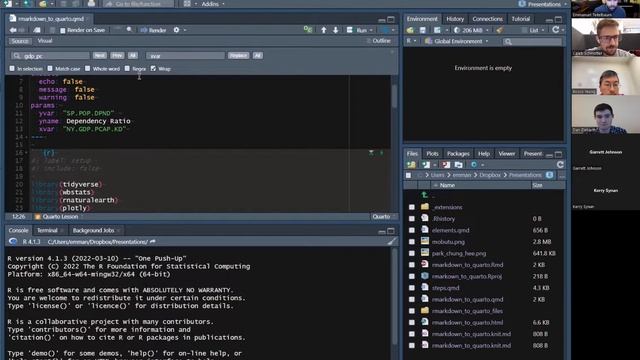This screenshot has width=640, height=360.
Task: Open Files More gear menu
Action: [x=476, y=164]
